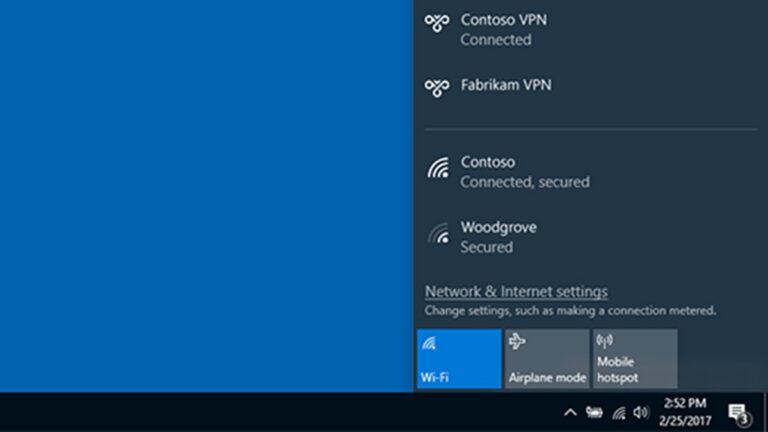Viewport: 768px width, 432px height.
Task: Open Network & Internet settings
Action: click(x=516, y=291)
